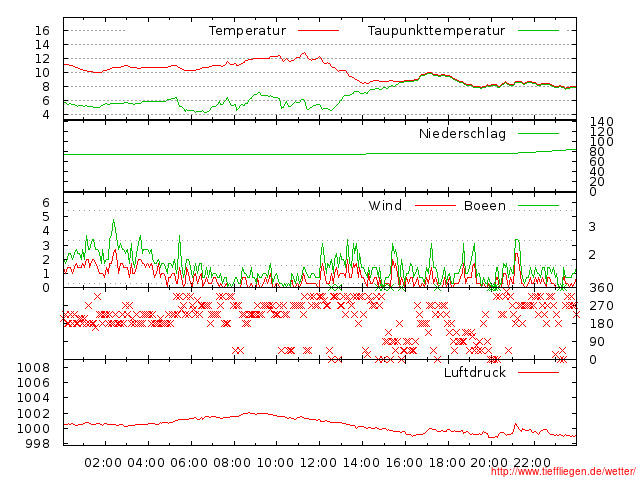Click the 100 precipitation axis value

[x=602, y=142]
